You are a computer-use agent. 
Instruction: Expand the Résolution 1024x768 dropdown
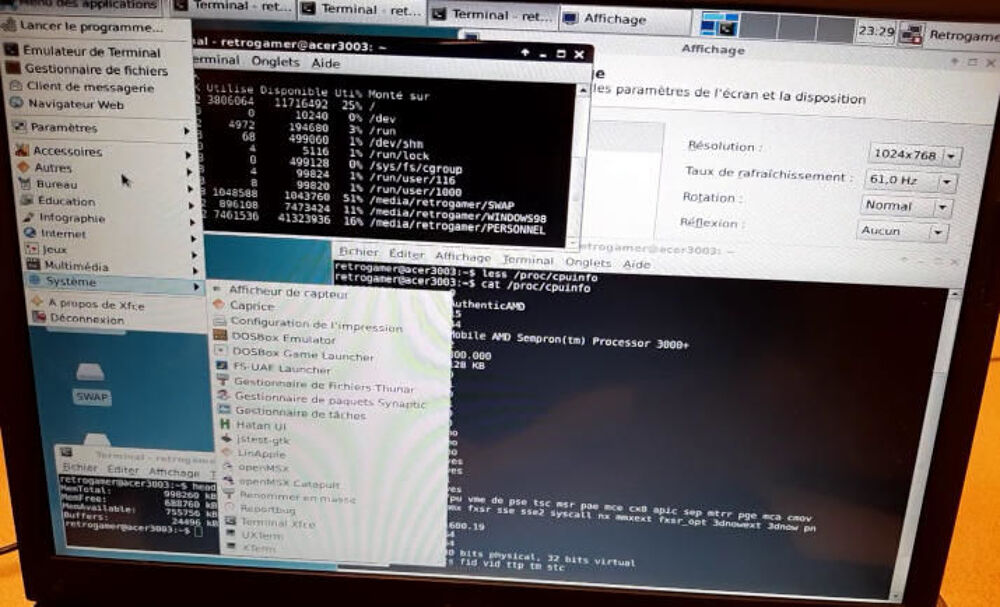pos(915,154)
